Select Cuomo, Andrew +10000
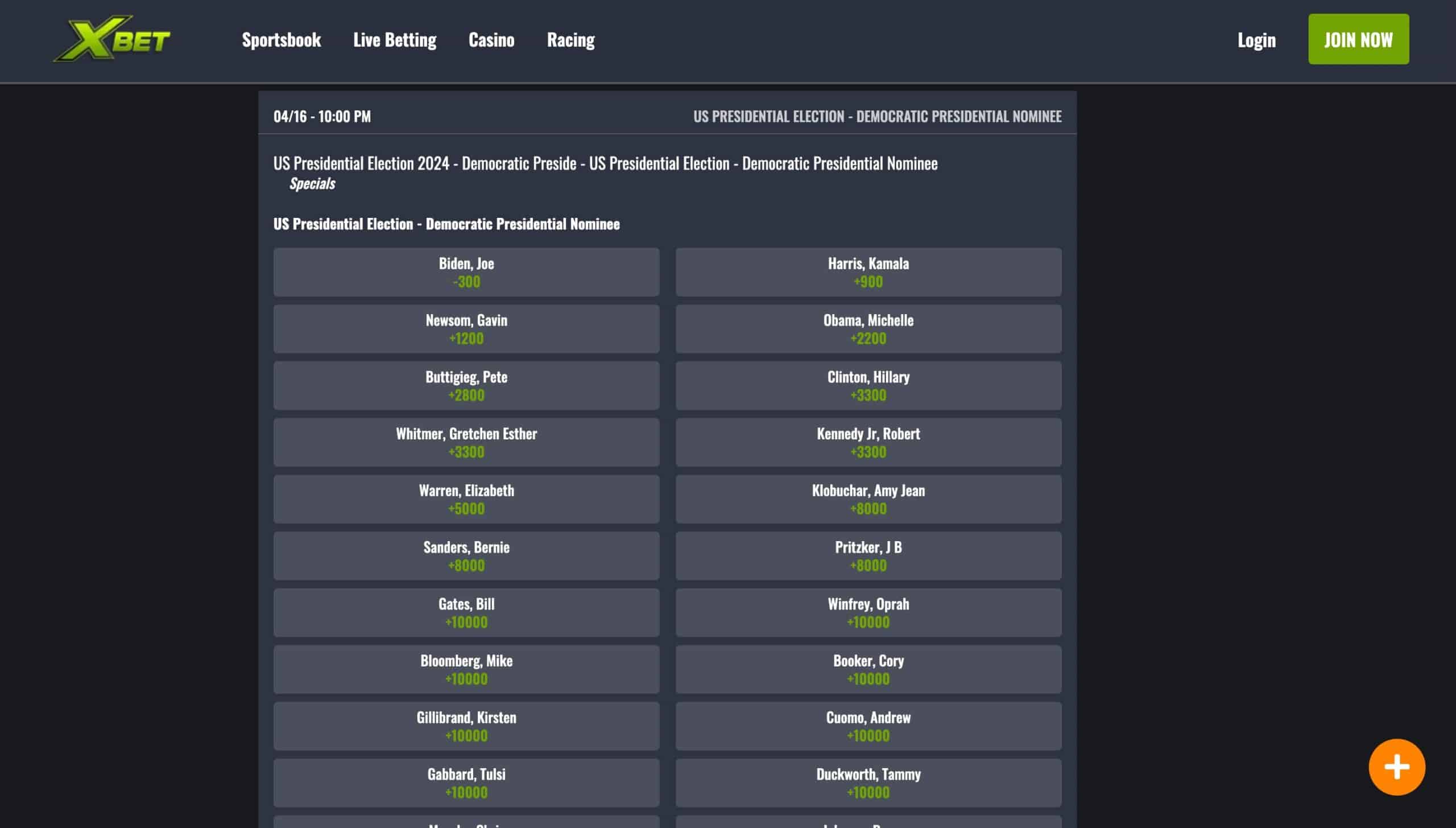Viewport: 1456px width, 828px height. (x=868, y=726)
